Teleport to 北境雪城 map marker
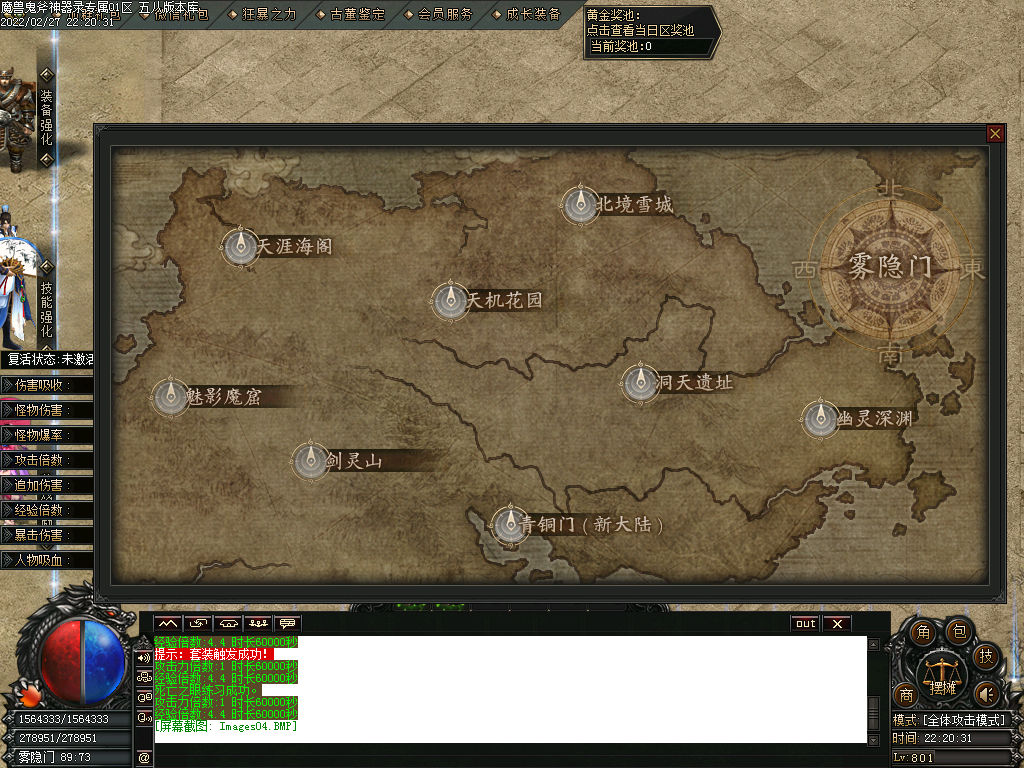1024x768 pixels. 580,204
